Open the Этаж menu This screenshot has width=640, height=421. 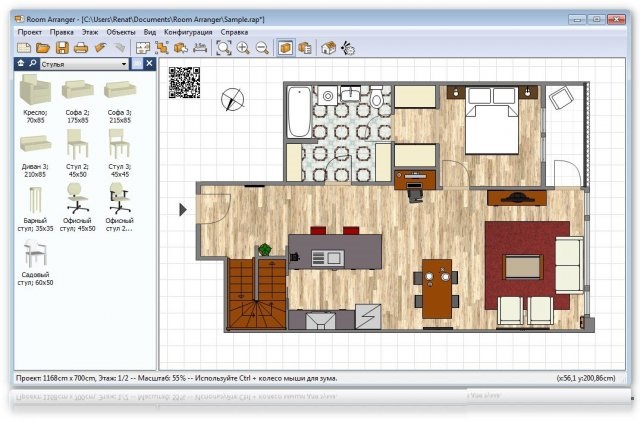(x=90, y=32)
